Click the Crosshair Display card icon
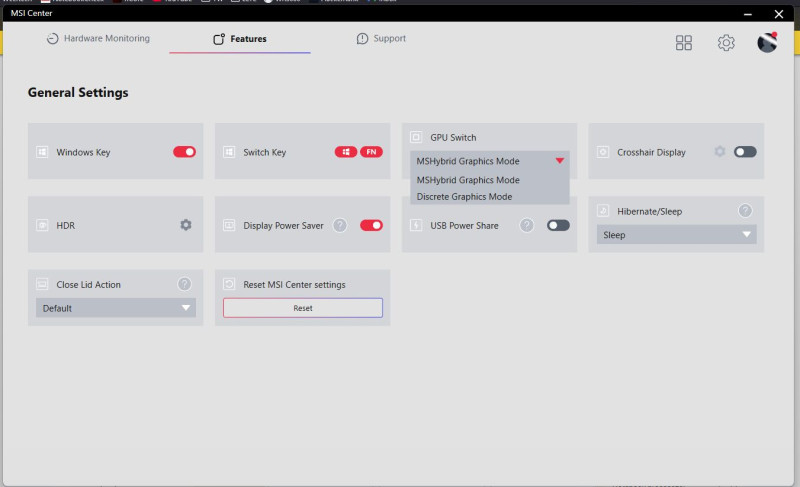Screen dimensions: 800x487 (603, 152)
